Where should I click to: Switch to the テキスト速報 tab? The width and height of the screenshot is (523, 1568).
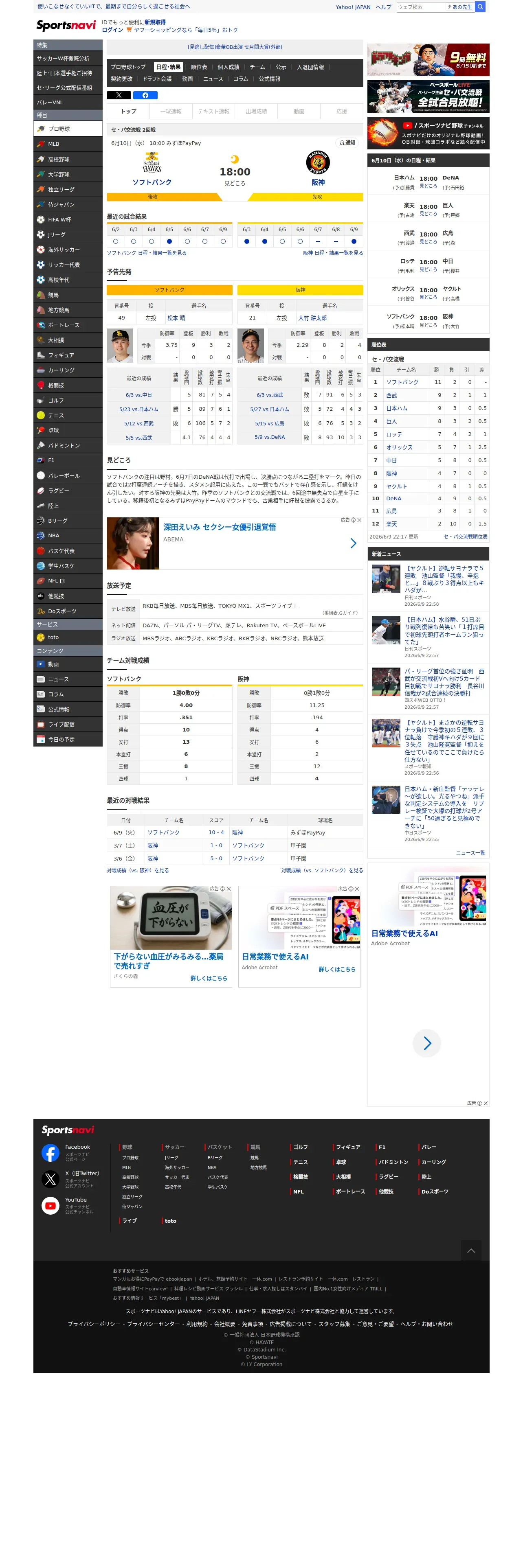(214, 112)
